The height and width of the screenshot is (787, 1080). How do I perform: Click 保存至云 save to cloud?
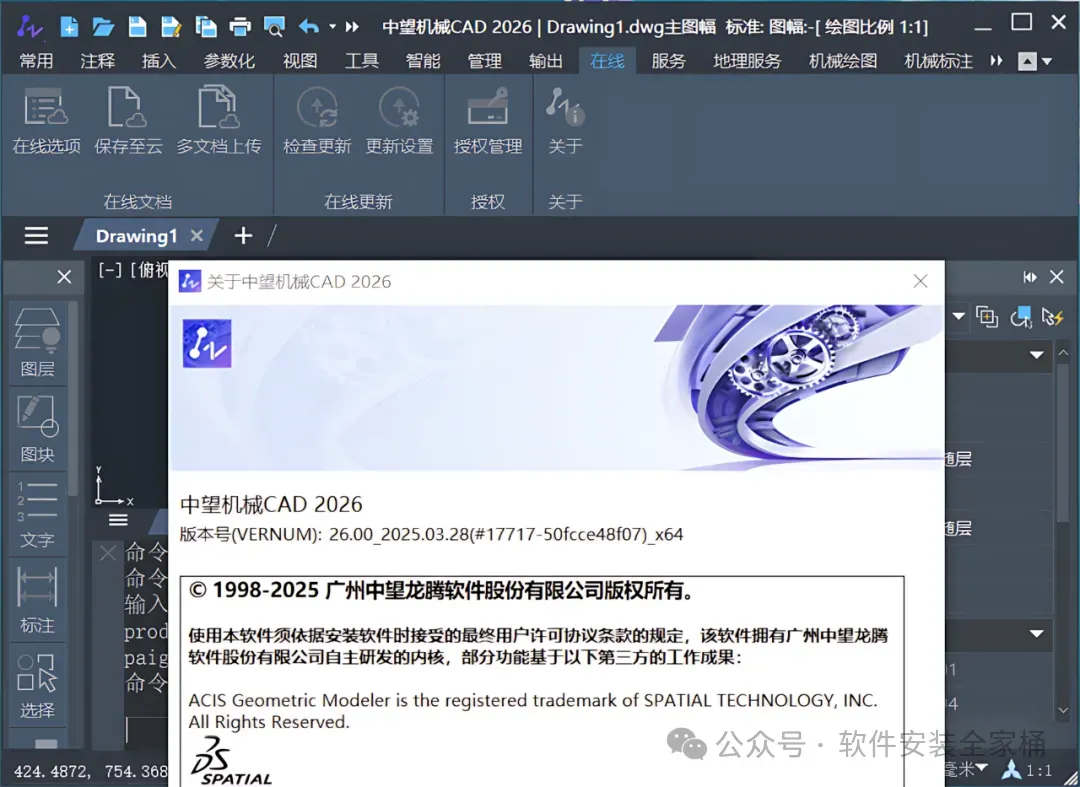coord(128,120)
